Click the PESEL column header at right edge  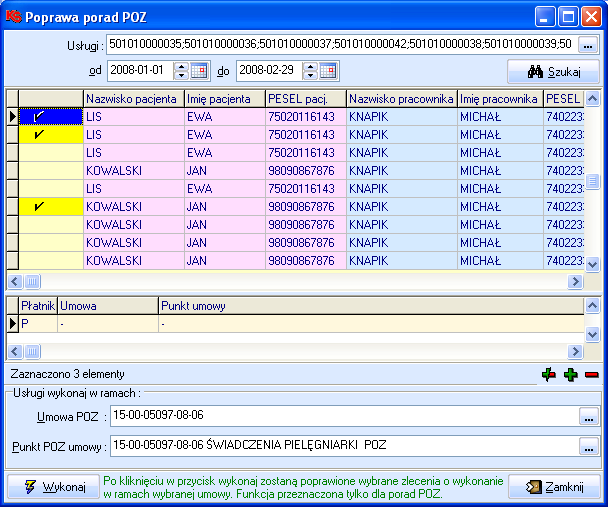point(563,99)
